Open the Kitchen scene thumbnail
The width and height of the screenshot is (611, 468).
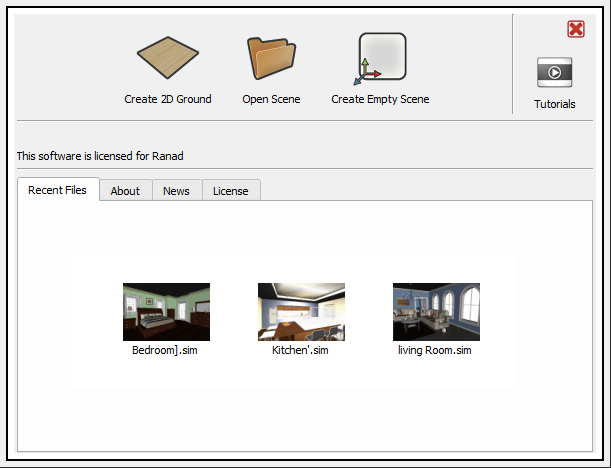[x=301, y=312]
